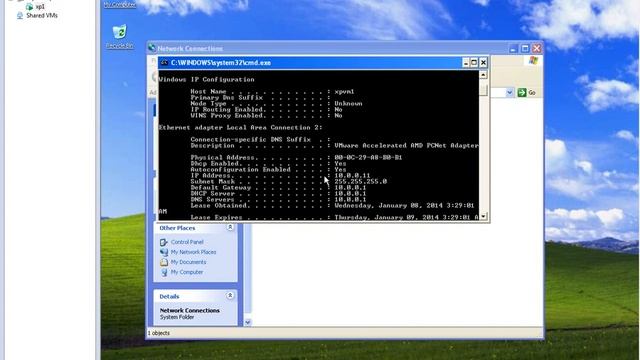Viewport: 640px width, 360px height.
Task: Click the My Documents folder icon
Action: [164, 262]
